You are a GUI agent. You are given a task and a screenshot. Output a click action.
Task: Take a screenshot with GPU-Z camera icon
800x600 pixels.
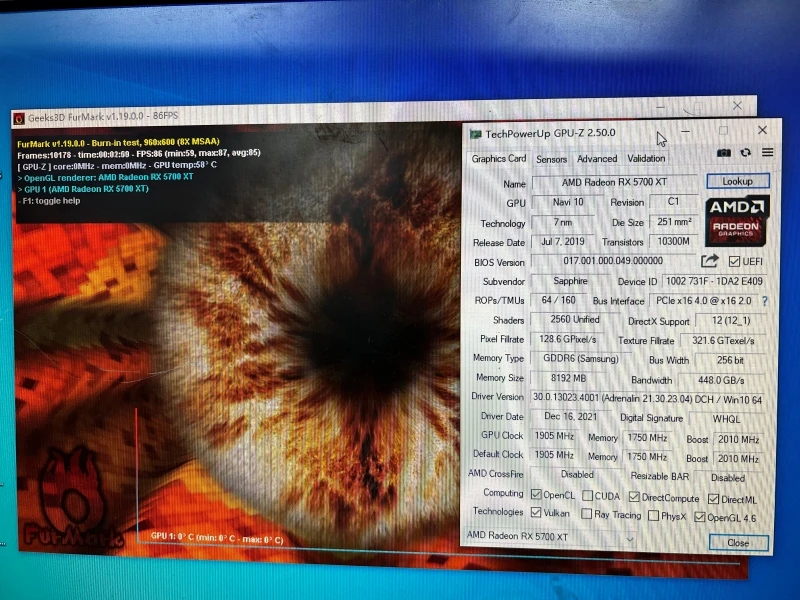click(x=723, y=153)
